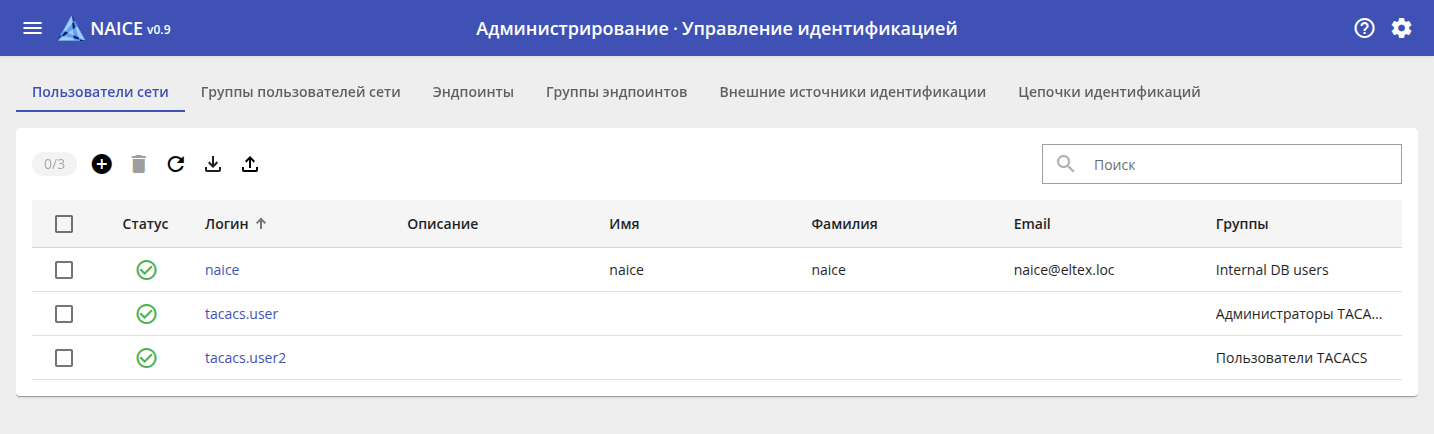Tick the tacacs.user2 row checkbox
The image size is (1434, 434).
(x=64, y=358)
